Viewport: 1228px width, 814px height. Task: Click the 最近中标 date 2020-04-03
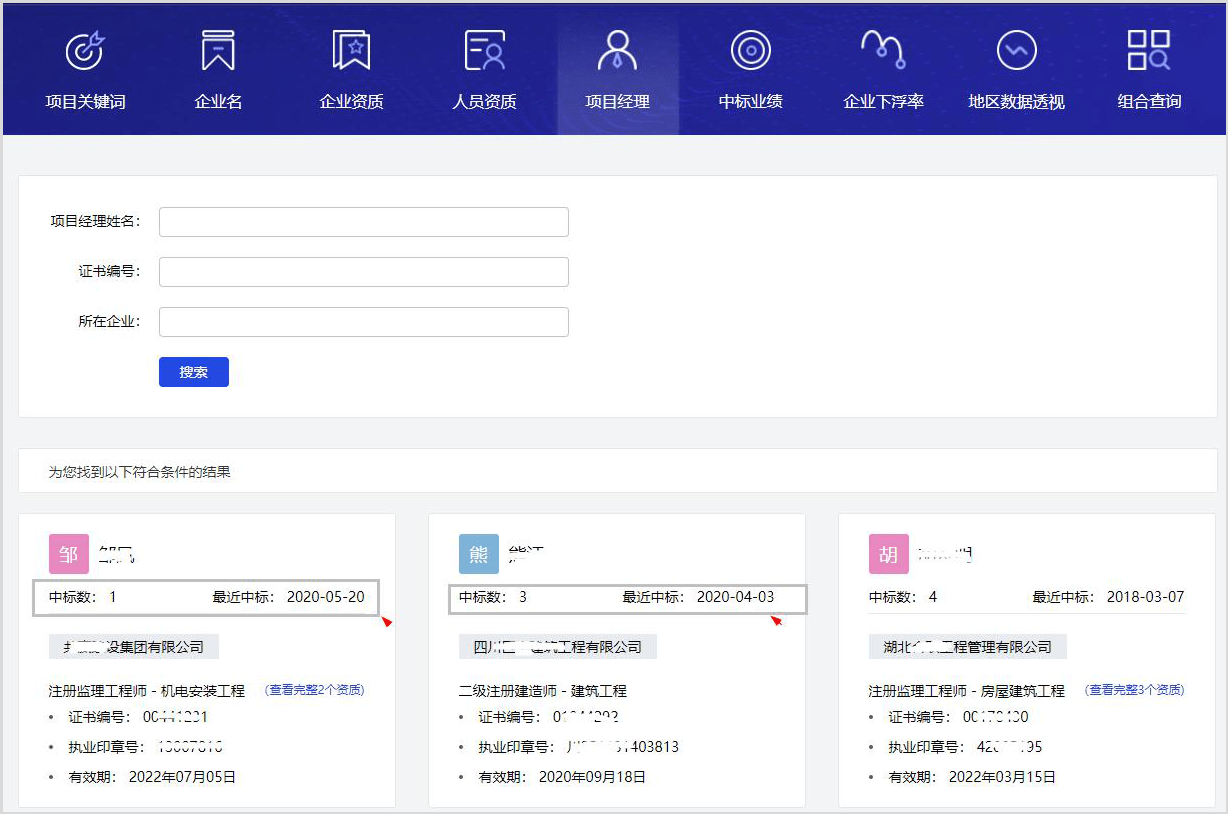736,597
